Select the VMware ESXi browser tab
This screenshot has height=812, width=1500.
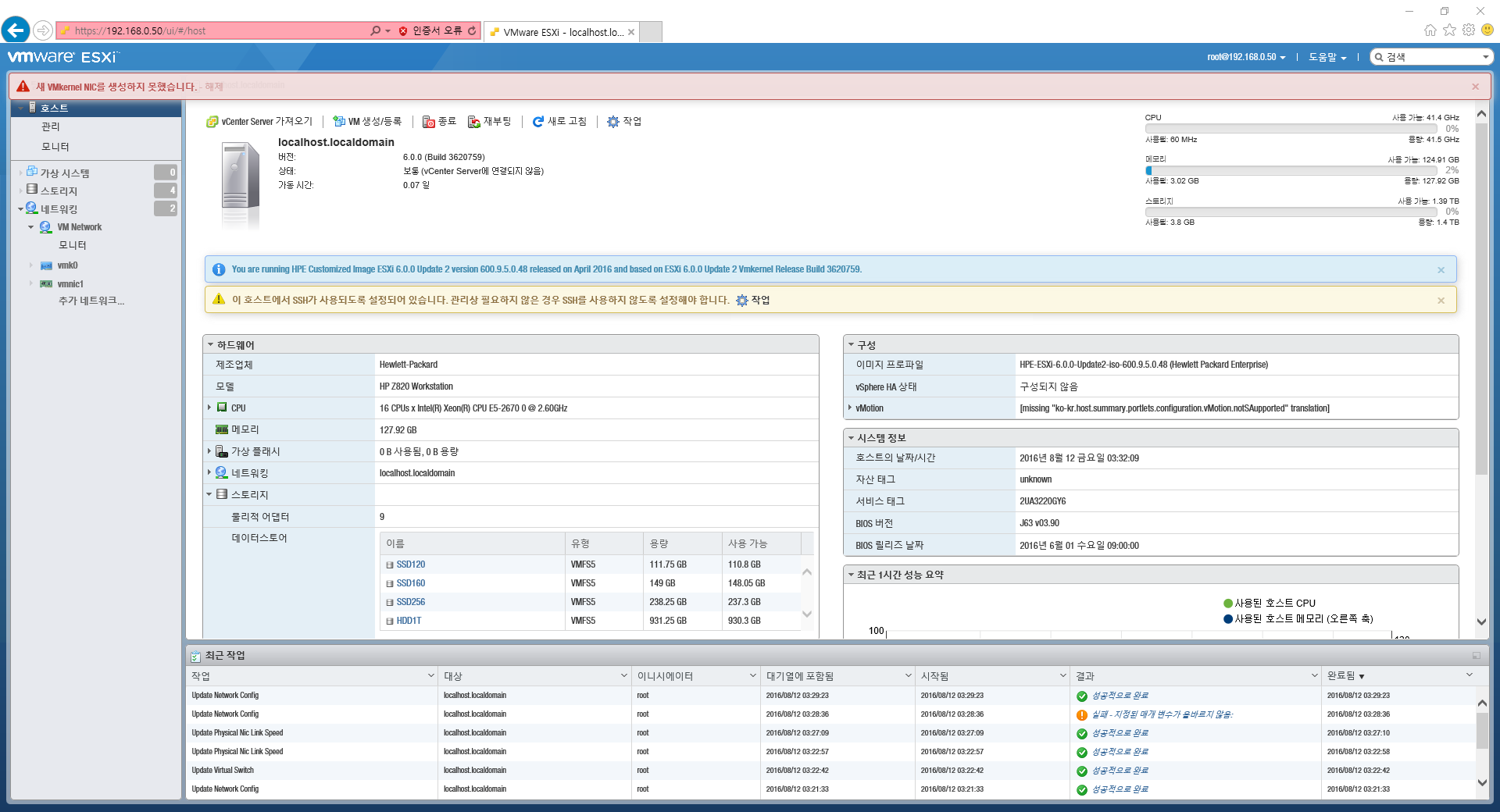556,32
